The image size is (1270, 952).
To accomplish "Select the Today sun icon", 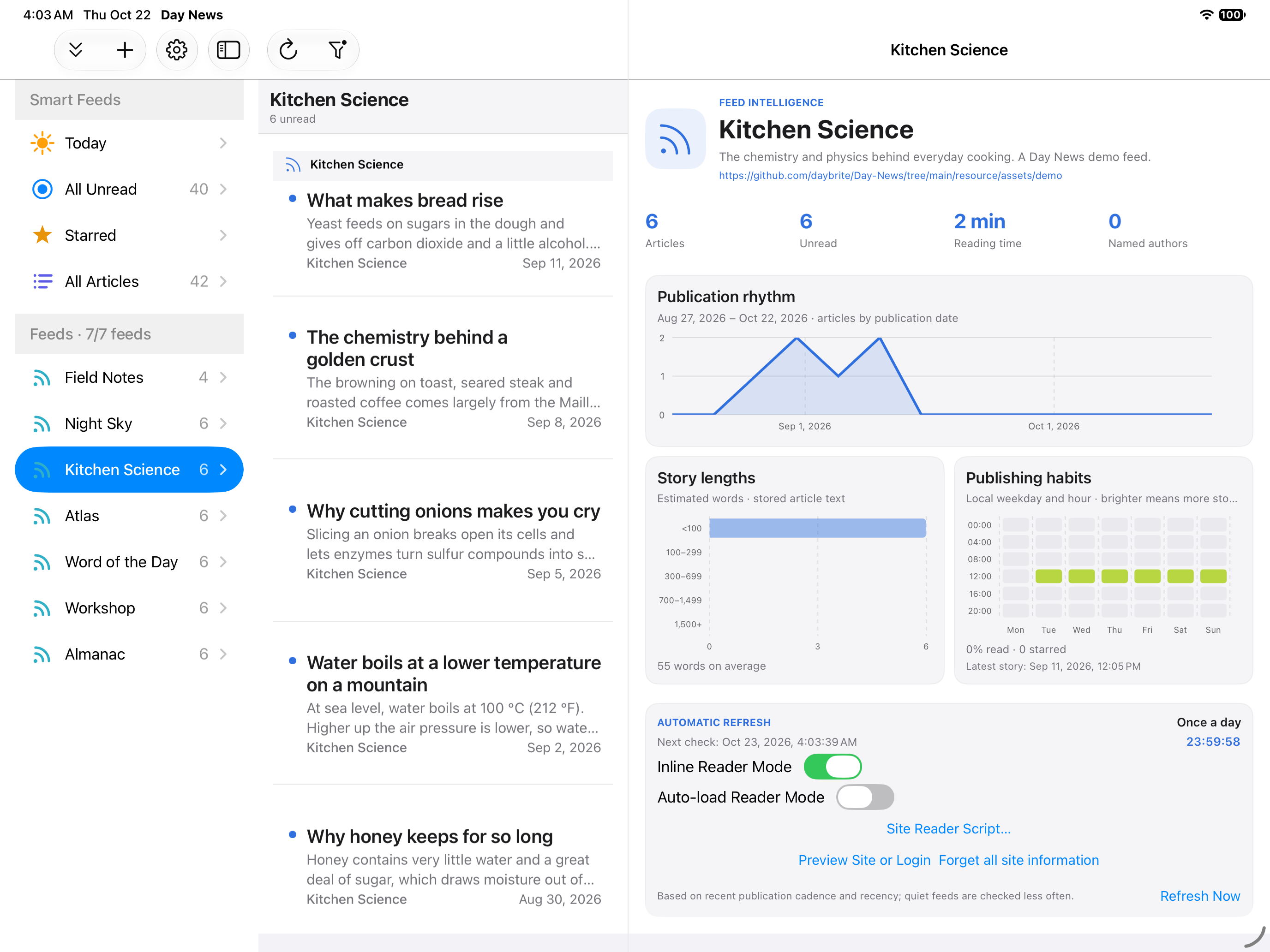I will coord(42,143).
